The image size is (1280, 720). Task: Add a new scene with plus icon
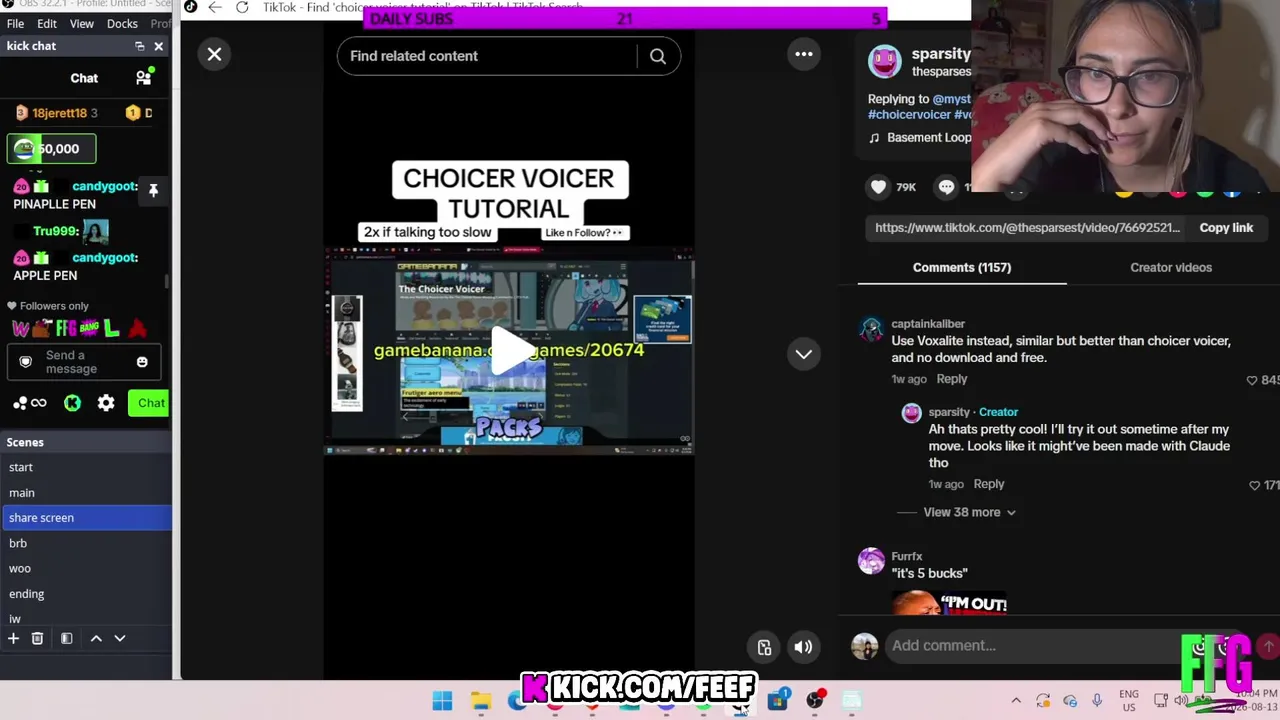point(13,639)
